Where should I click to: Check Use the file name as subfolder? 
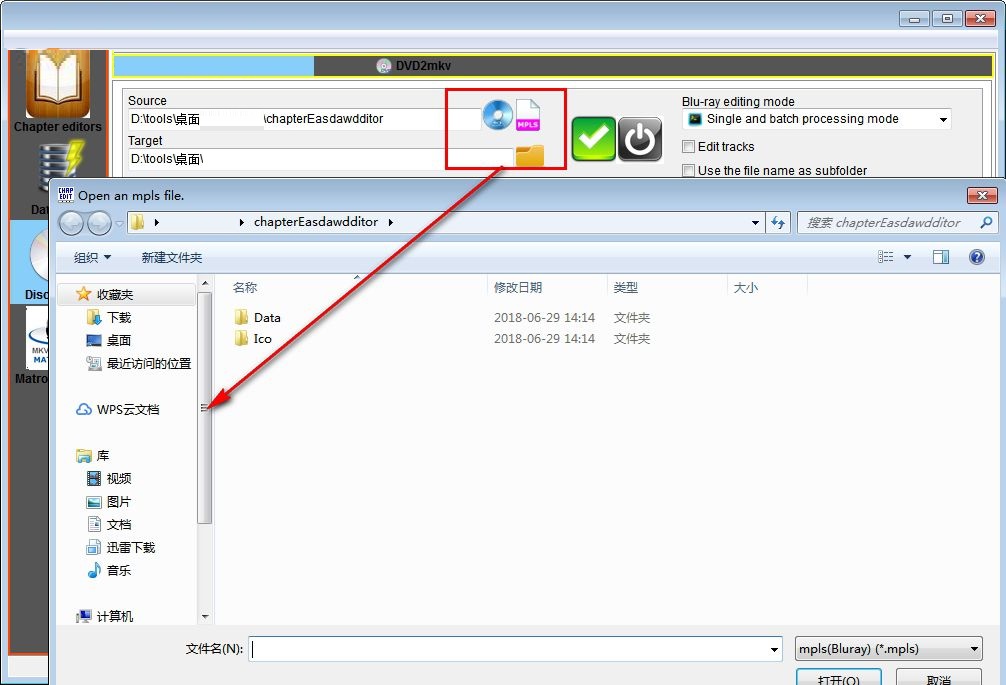(x=688, y=171)
